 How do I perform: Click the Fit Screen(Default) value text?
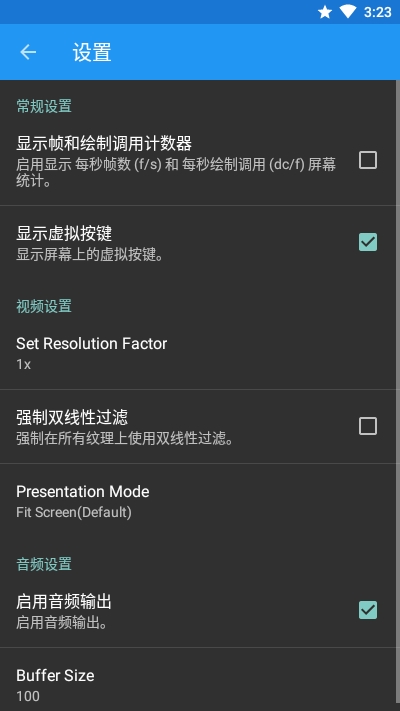pyautogui.click(x=74, y=512)
